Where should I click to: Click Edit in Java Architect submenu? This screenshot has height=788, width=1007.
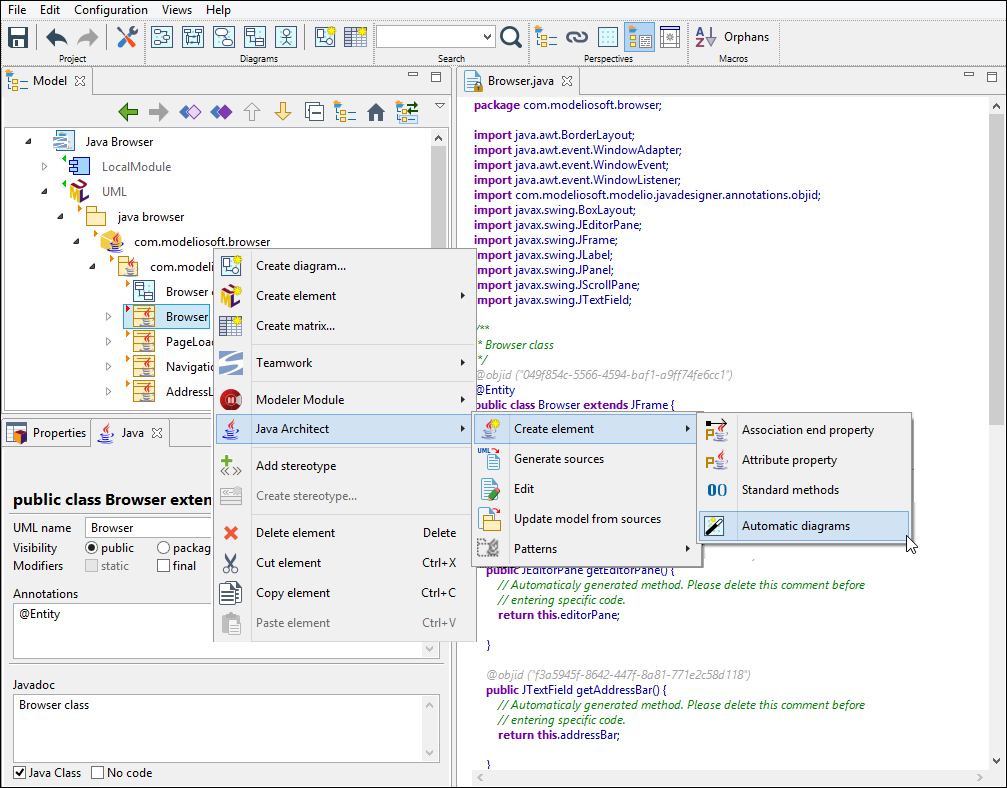(586, 489)
